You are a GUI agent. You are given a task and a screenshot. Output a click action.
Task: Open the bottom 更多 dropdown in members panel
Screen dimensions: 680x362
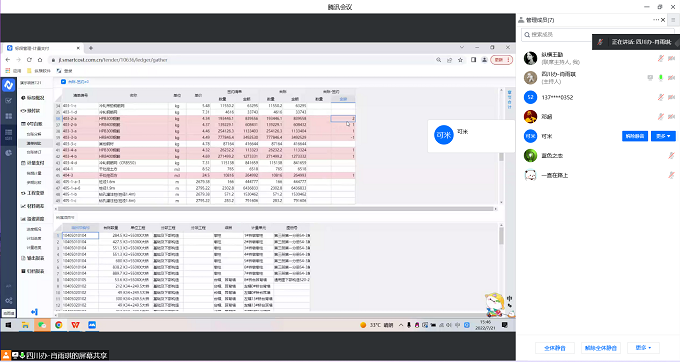click(x=643, y=348)
